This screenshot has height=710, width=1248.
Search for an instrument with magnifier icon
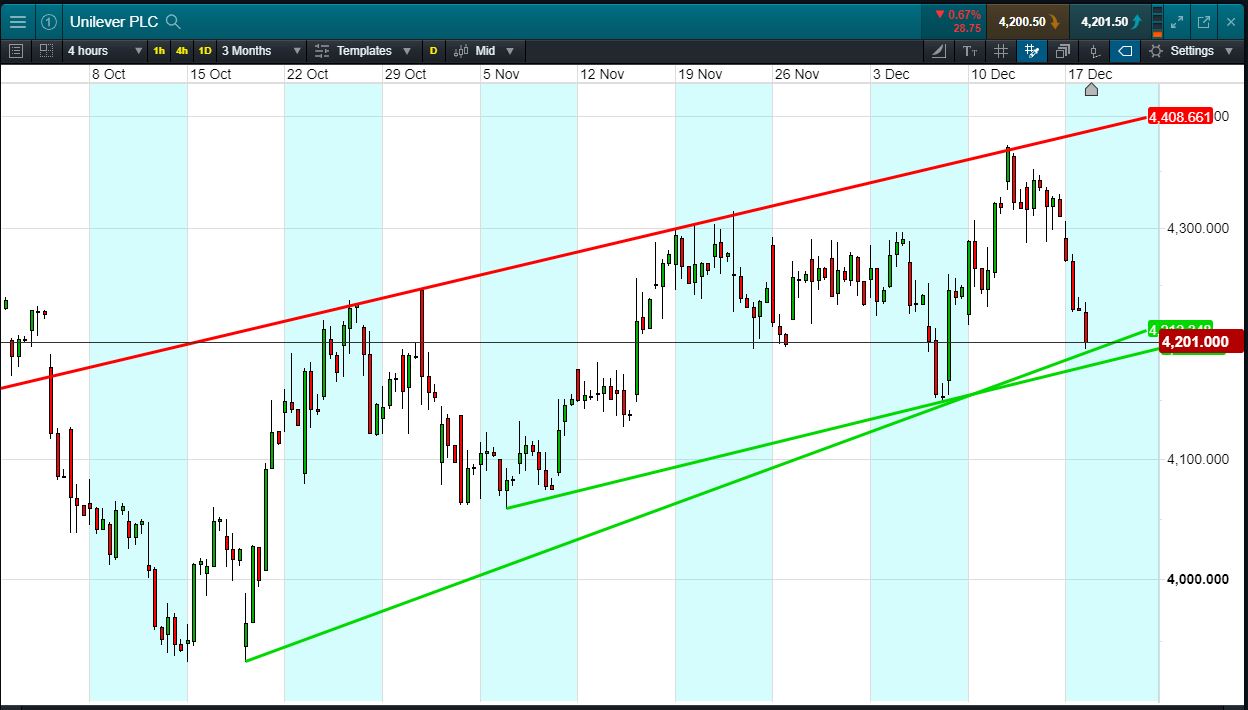click(174, 21)
